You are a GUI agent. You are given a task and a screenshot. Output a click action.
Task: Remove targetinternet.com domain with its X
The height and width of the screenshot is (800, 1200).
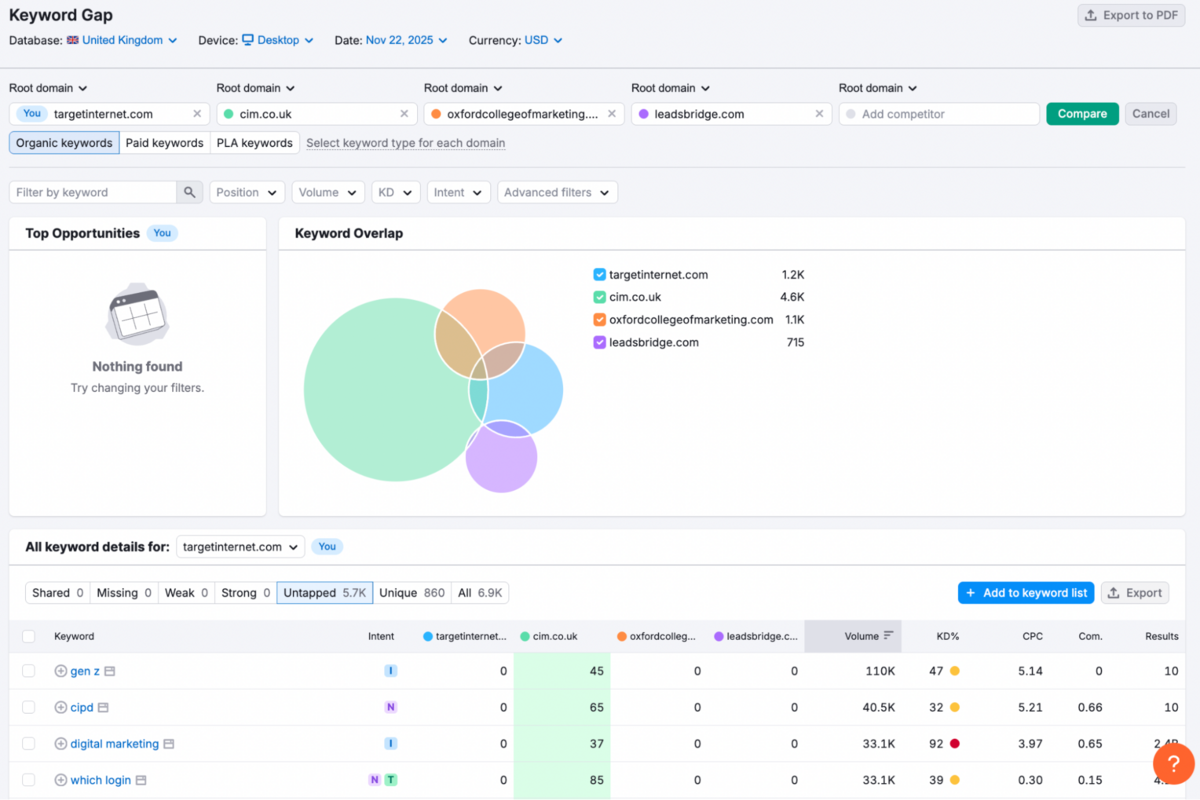click(197, 114)
